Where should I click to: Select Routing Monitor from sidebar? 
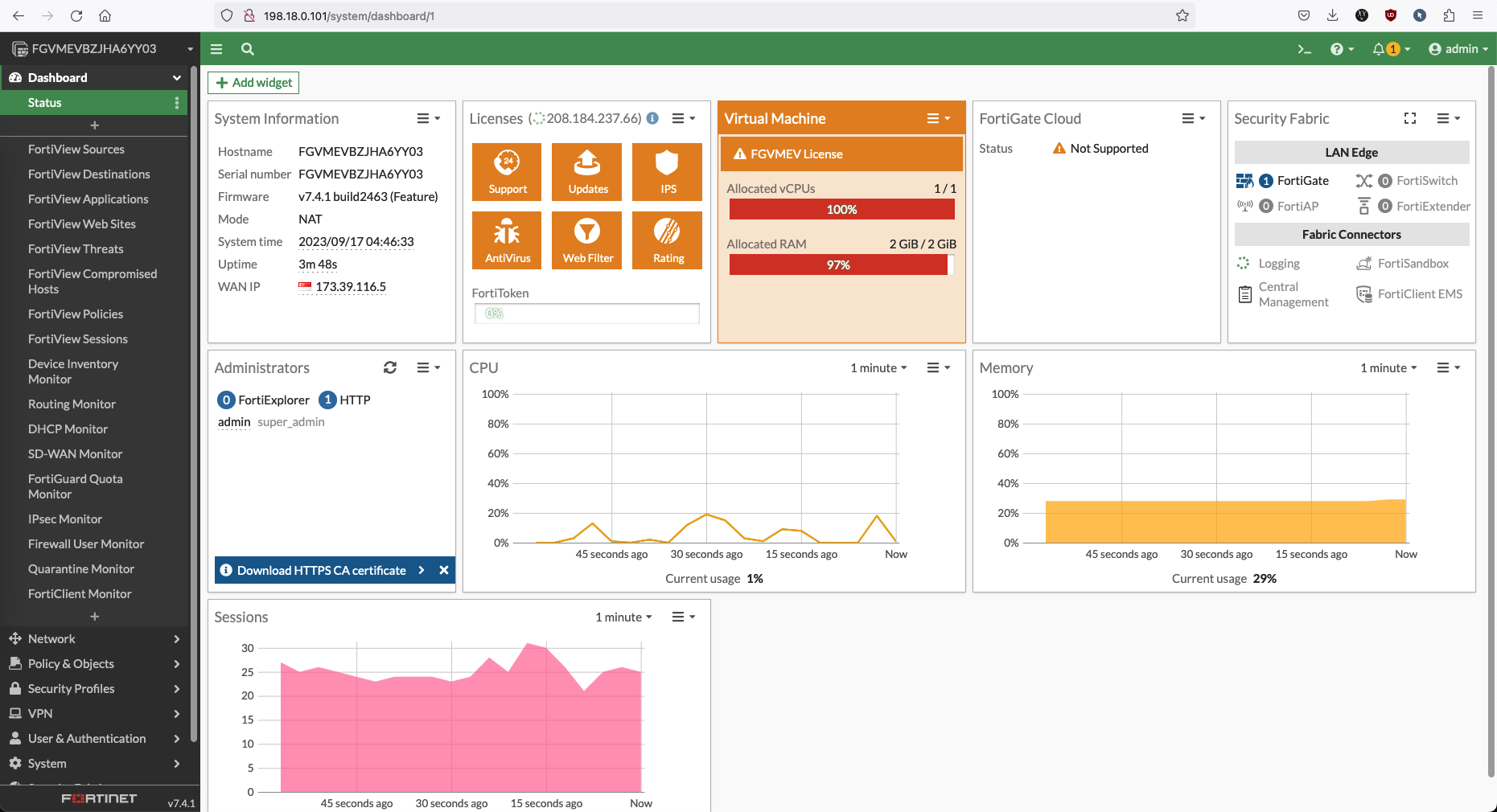[72, 404]
